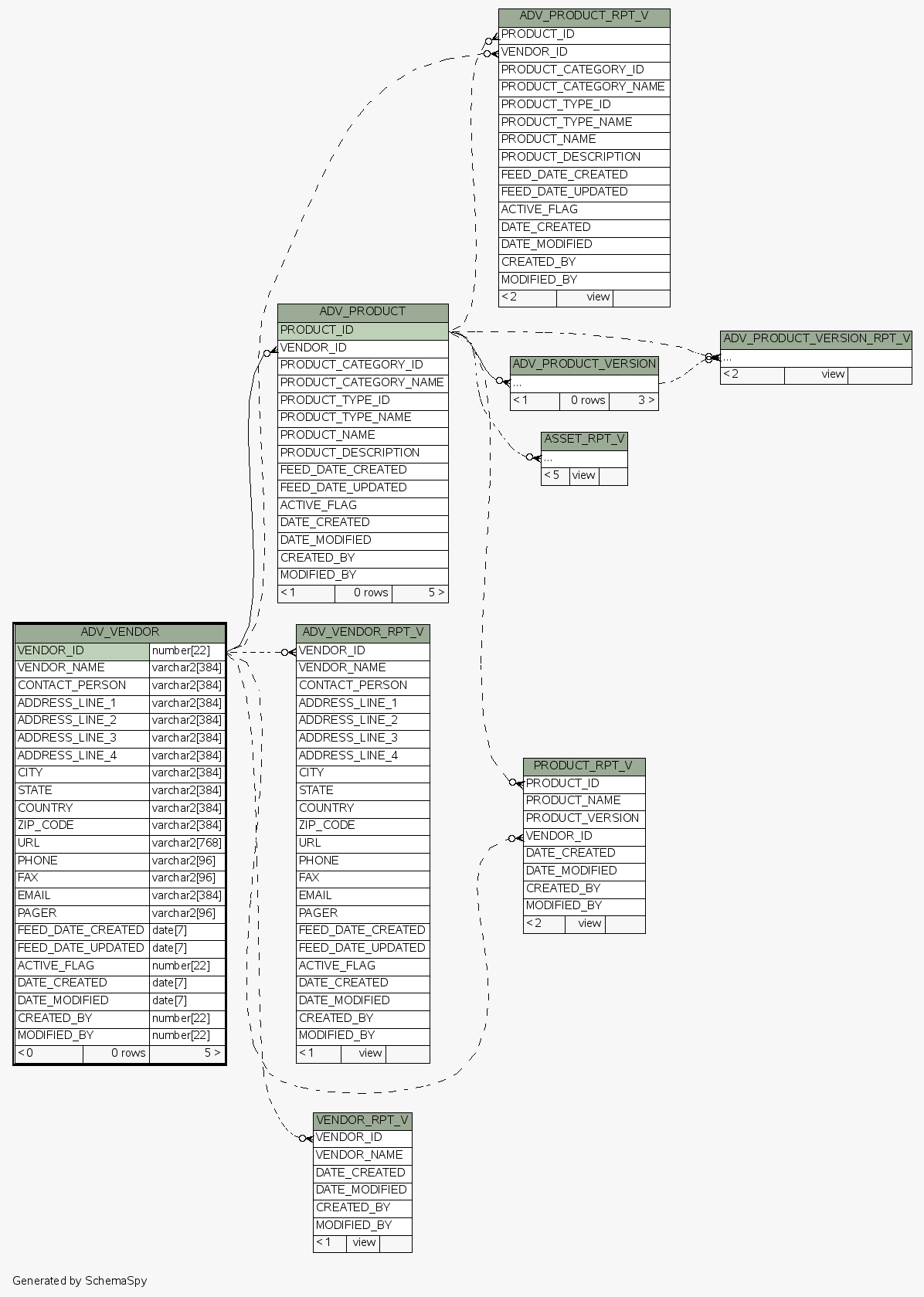Expand the ellipsis row in ASSET_RPT_V

584,458
